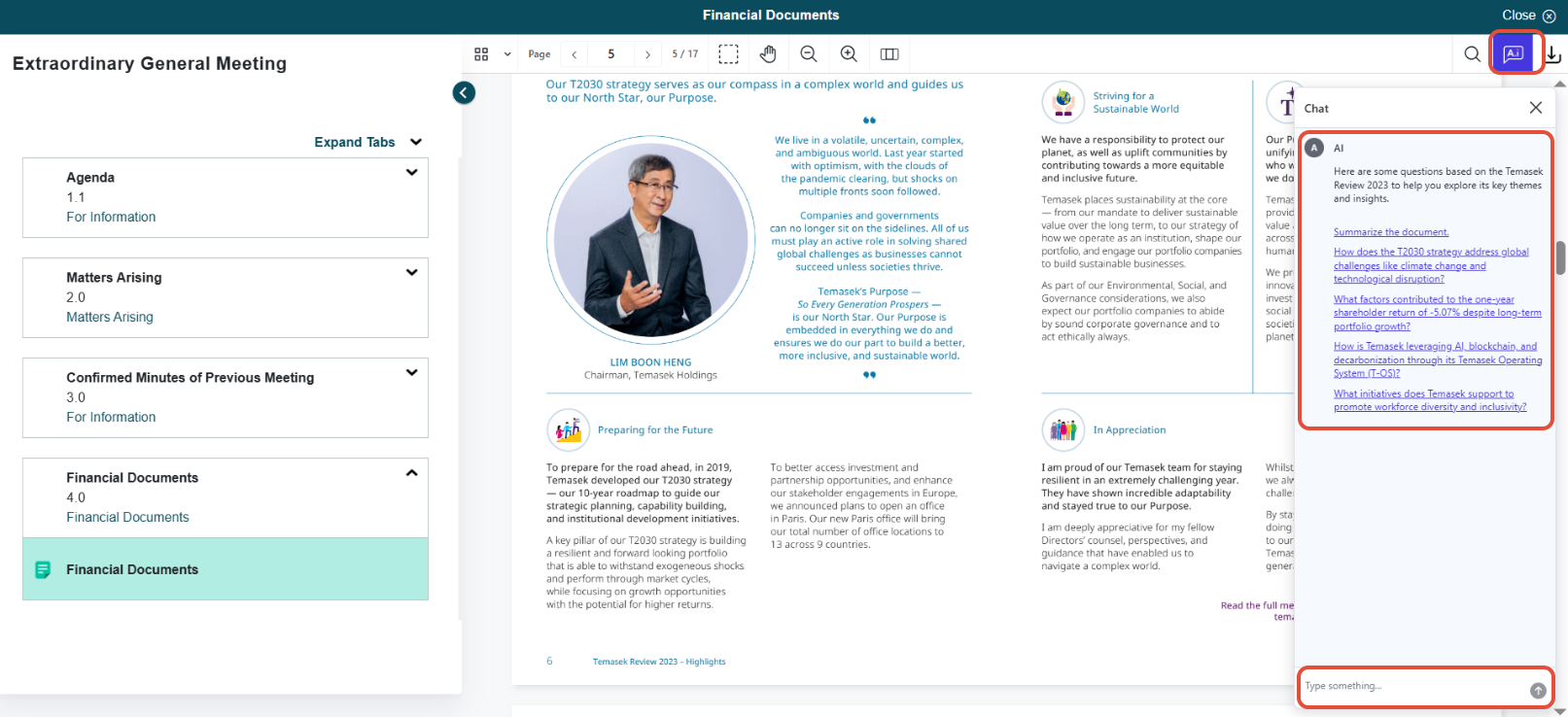
Task: Send the chat message arrow button
Action: click(1538, 691)
